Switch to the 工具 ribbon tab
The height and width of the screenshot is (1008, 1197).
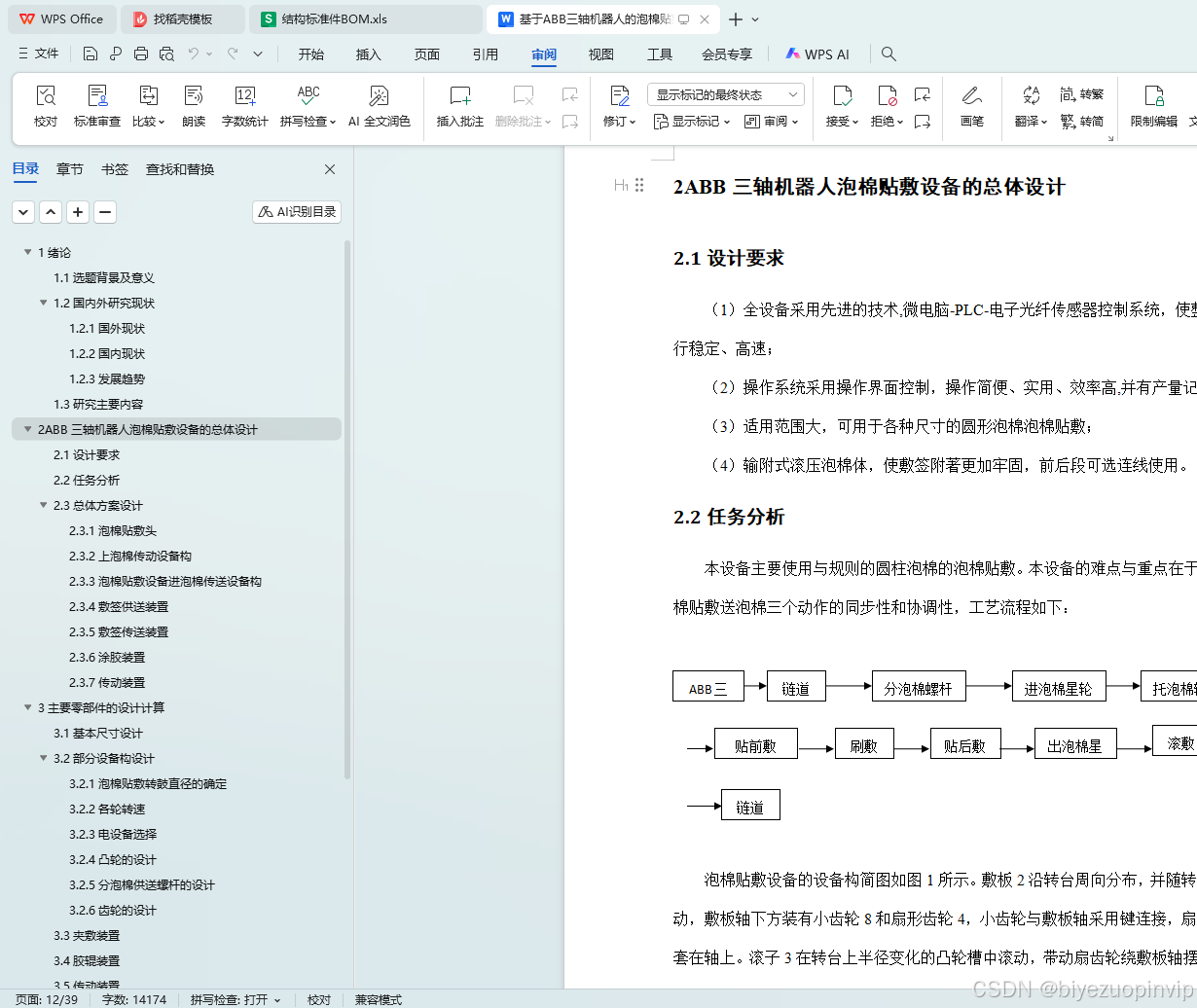660,54
